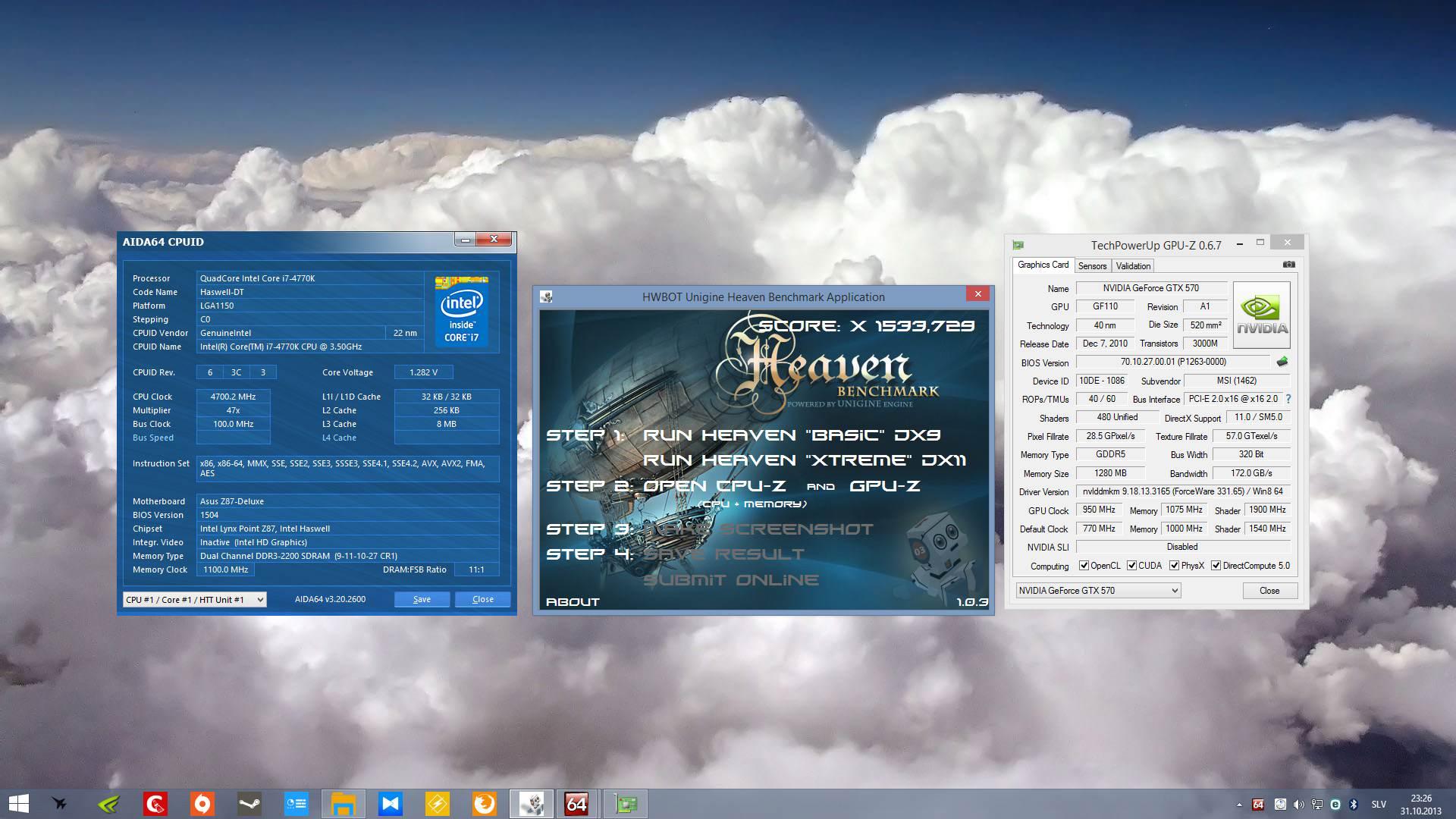Switch to AIDA64 taskbar item
The width and height of the screenshot is (1456, 819).
577,804
